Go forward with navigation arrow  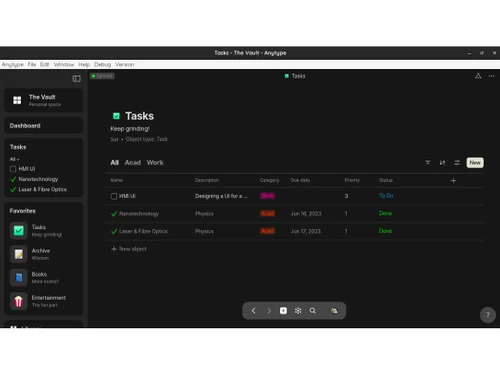pos(269,311)
